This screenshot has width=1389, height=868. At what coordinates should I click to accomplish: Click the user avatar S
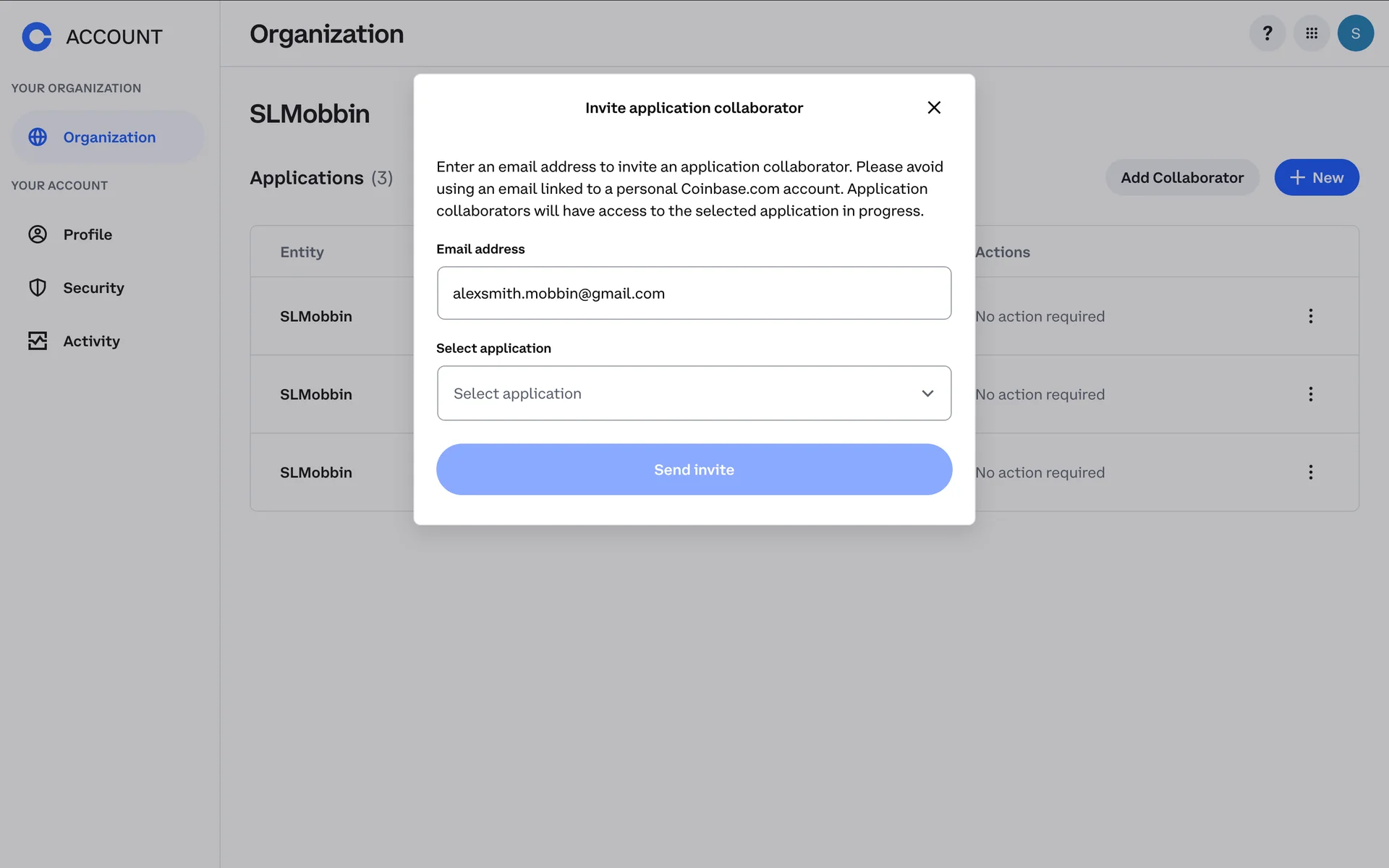1355,33
